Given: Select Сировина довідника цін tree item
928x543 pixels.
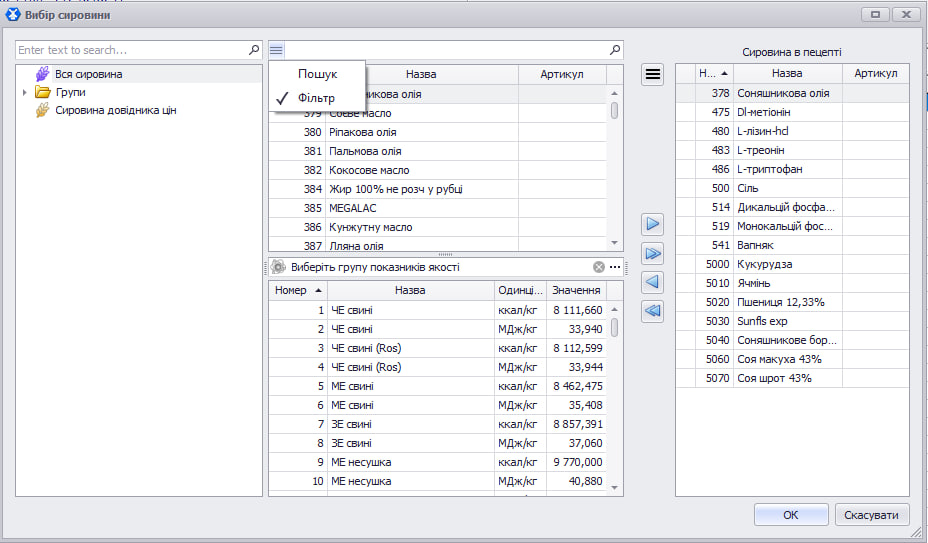Looking at the screenshot, I should click(x=115, y=110).
